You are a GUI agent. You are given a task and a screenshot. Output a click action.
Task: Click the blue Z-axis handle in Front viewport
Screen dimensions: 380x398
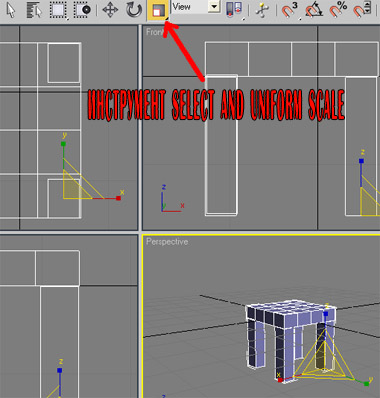pyautogui.click(x=361, y=161)
